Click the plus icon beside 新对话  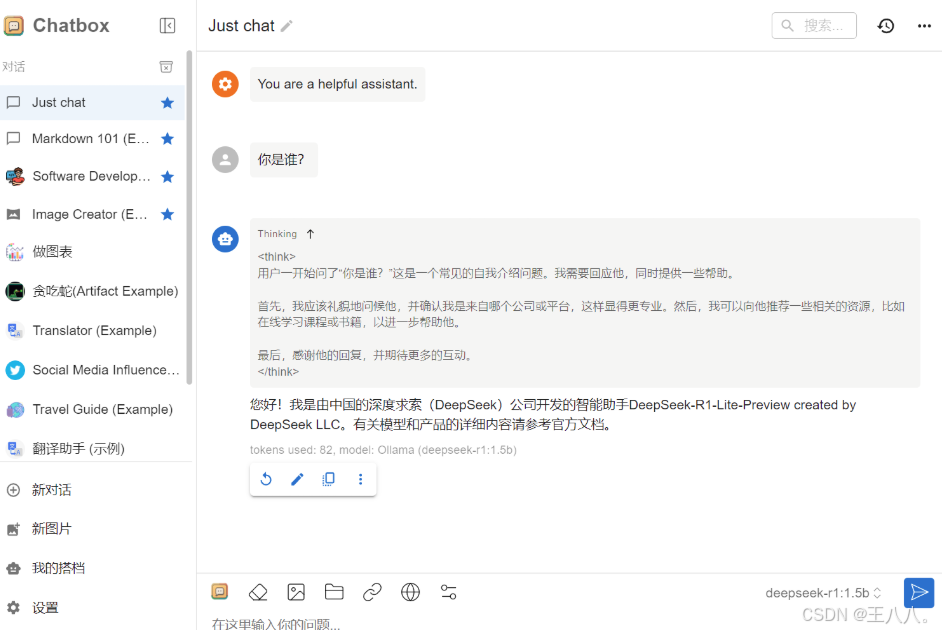pyautogui.click(x=13, y=490)
